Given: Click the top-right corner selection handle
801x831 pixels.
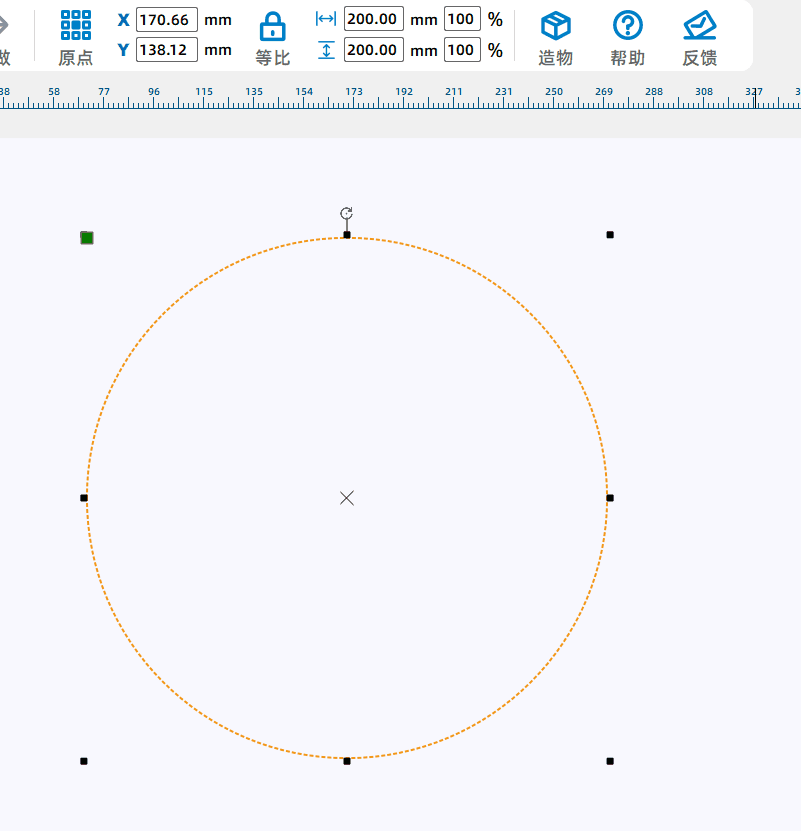Looking at the screenshot, I should pyautogui.click(x=610, y=235).
